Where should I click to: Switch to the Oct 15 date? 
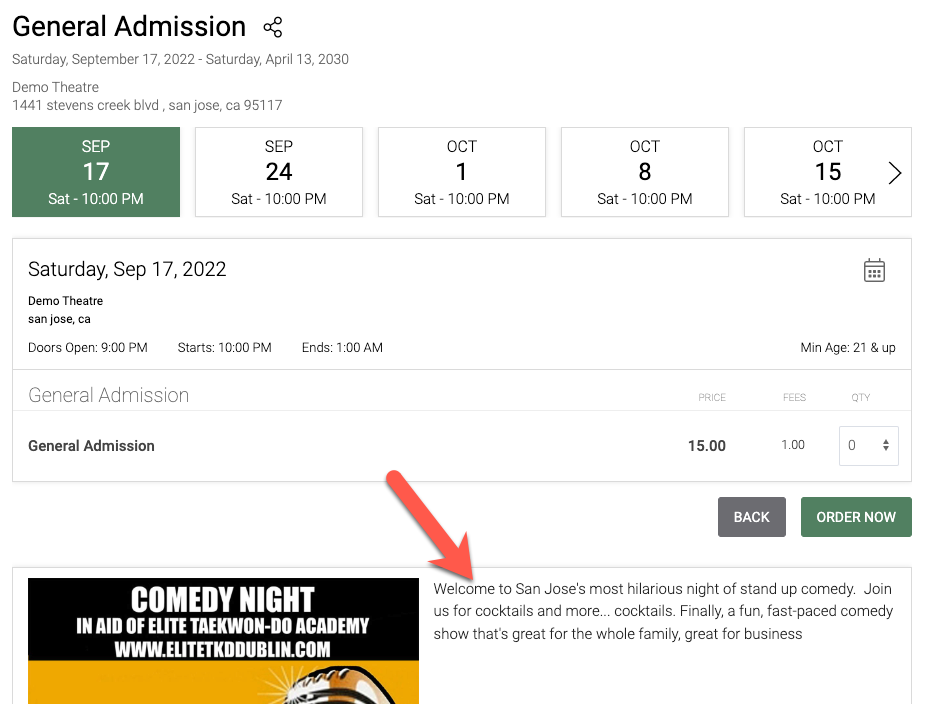pos(828,172)
